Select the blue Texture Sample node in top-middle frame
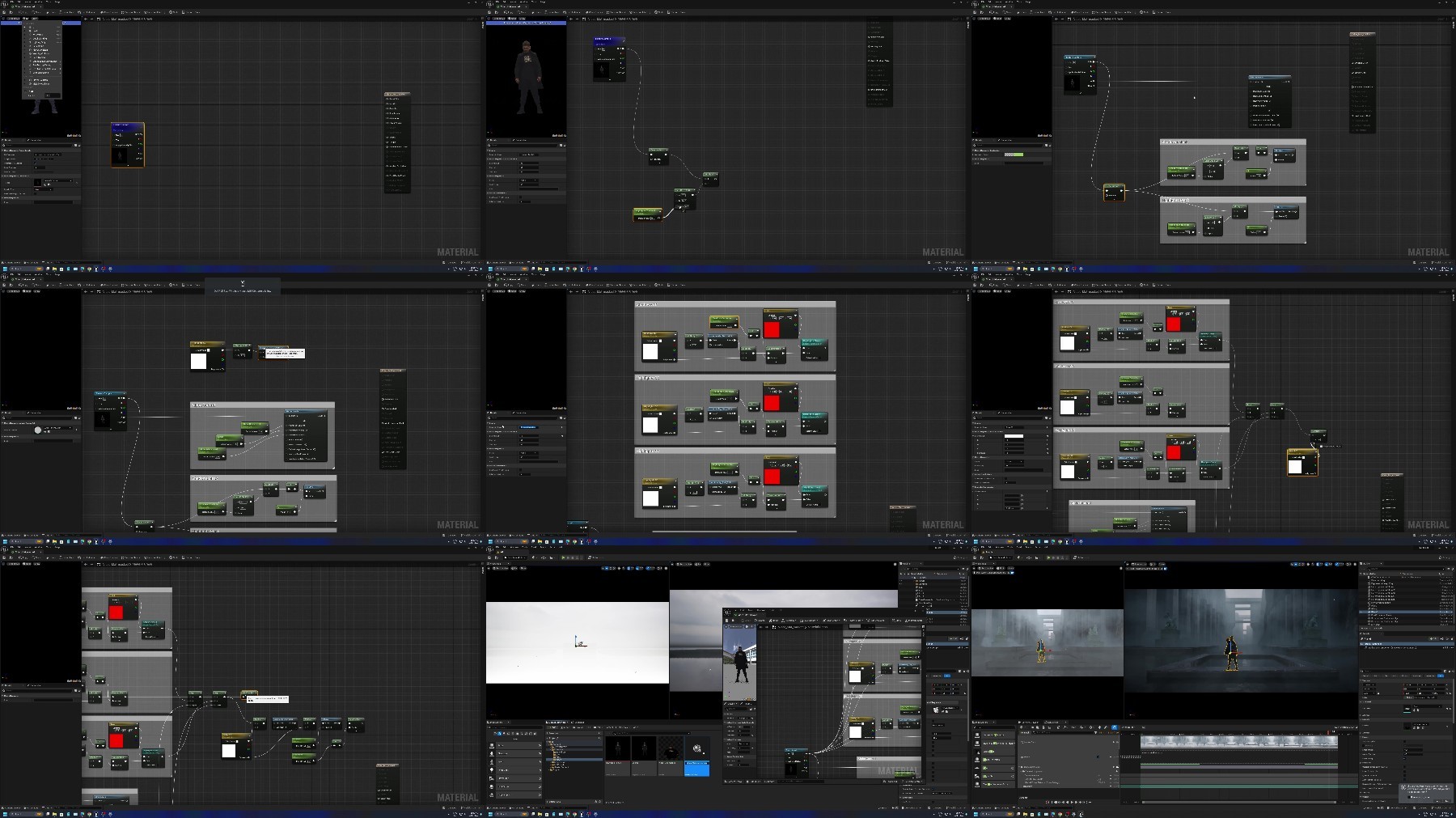This screenshot has height=818, width=1456. point(609,57)
